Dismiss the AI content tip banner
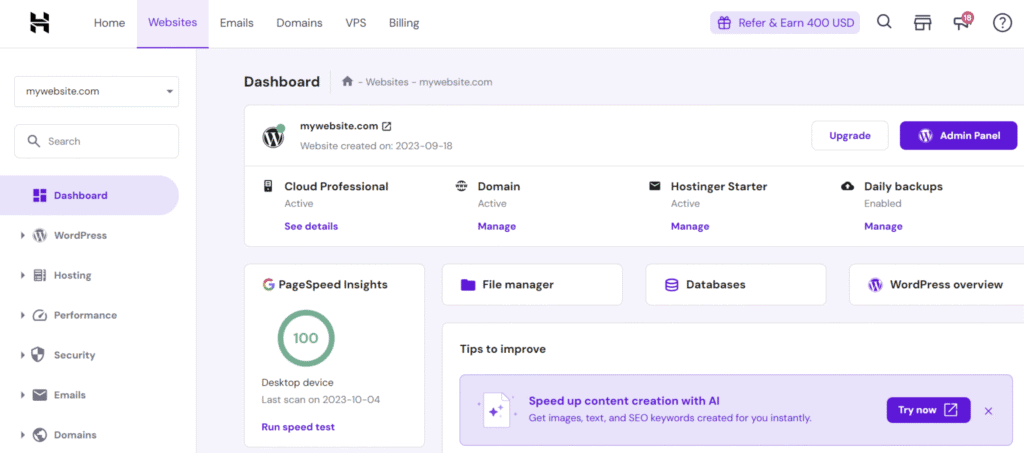This screenshot has width=1024, height=453. (x=988, y=410)
